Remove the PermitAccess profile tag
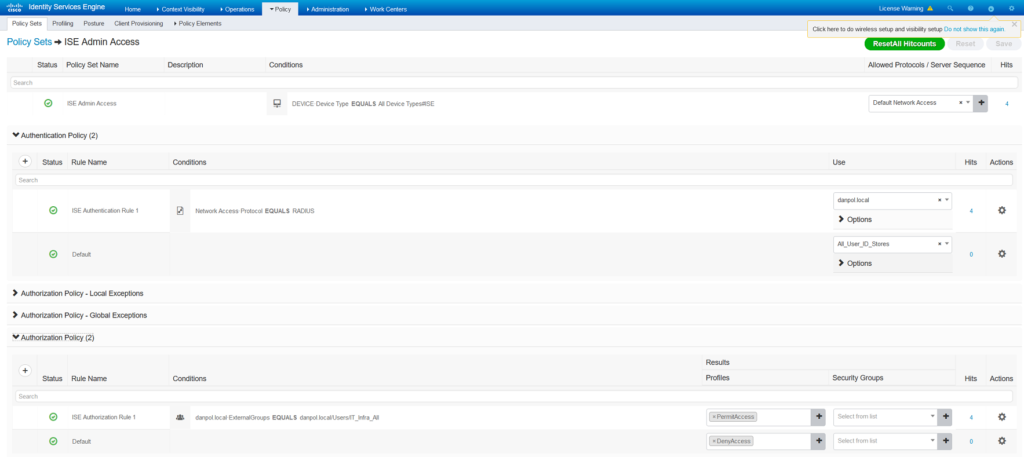1024x457 pixels. point(714,417)
